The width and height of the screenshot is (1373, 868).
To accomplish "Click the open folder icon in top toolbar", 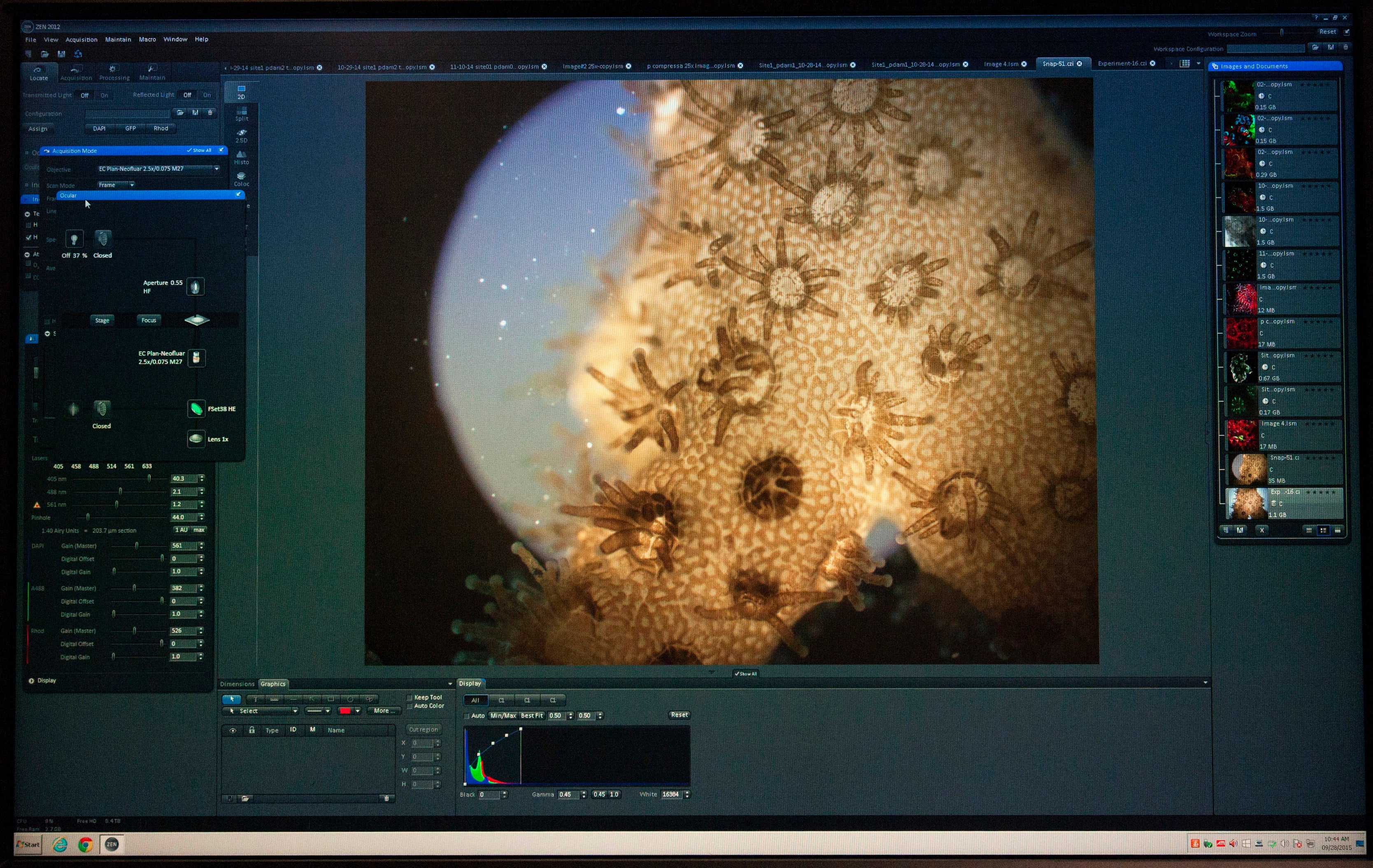I will [x=44, y=54].
